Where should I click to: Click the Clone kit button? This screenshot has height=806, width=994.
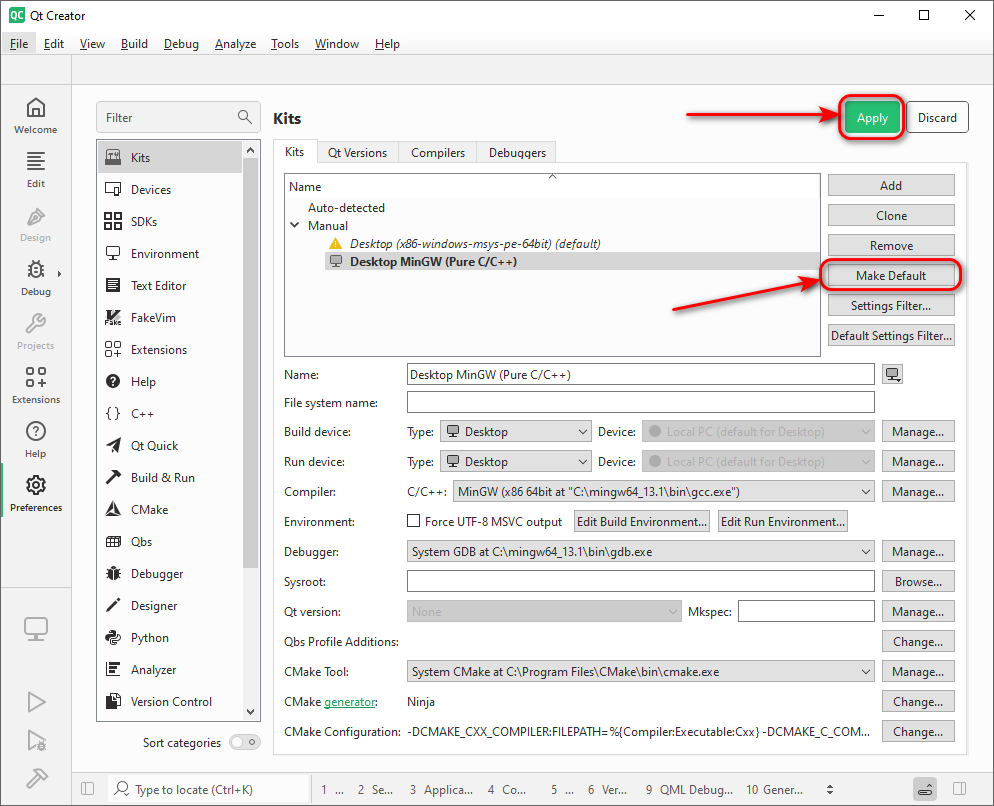(891, 216)
